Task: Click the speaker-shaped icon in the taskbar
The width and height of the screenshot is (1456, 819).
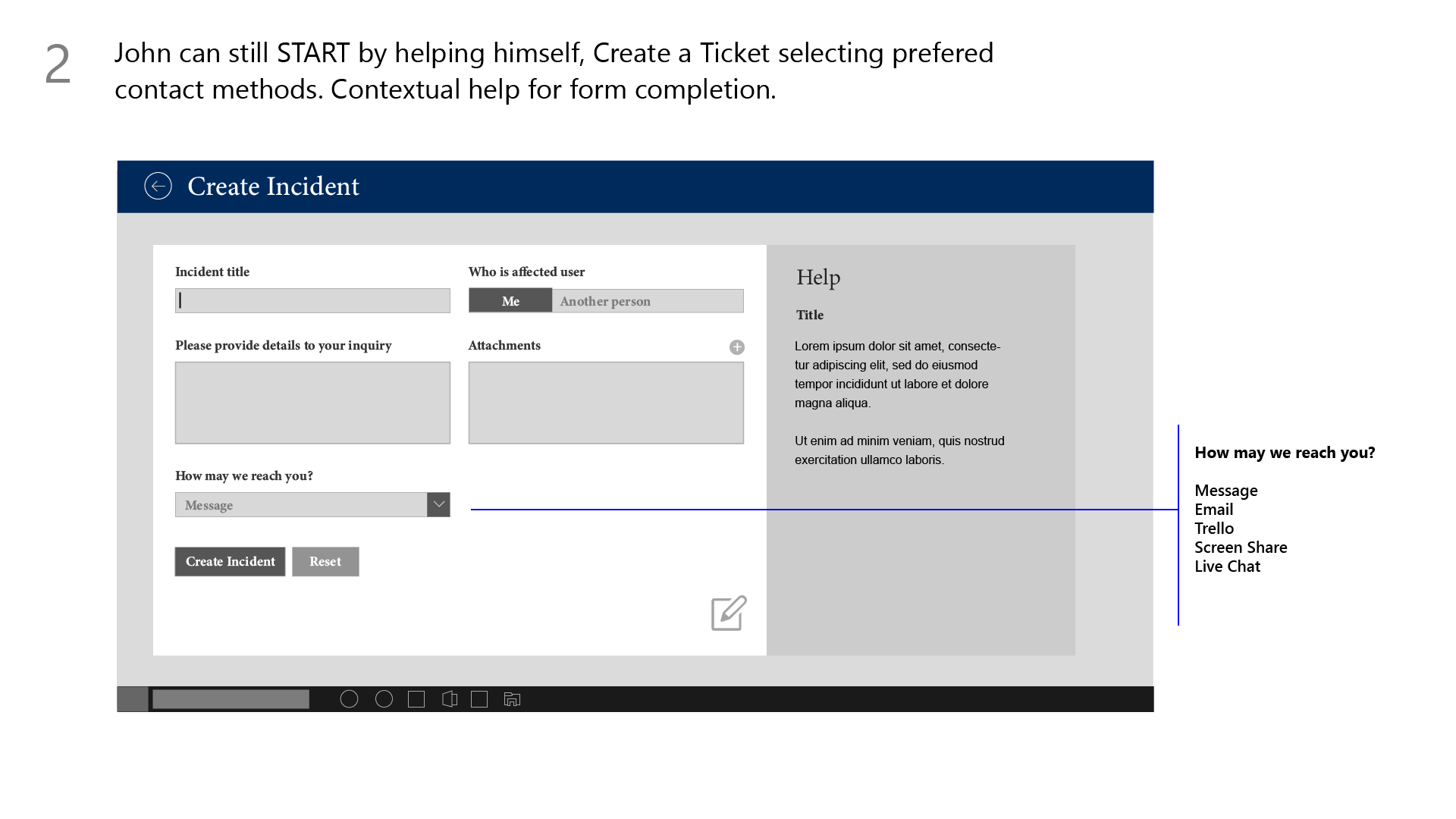Action: pos(449,699)
